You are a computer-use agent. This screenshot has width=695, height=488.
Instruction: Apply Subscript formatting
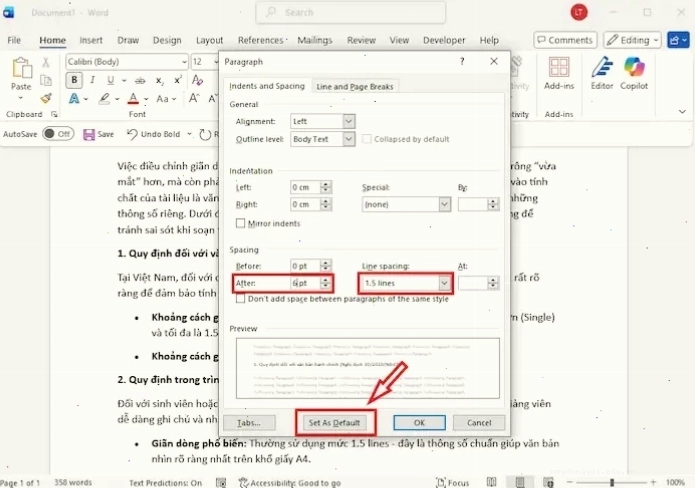click(160, 81)
